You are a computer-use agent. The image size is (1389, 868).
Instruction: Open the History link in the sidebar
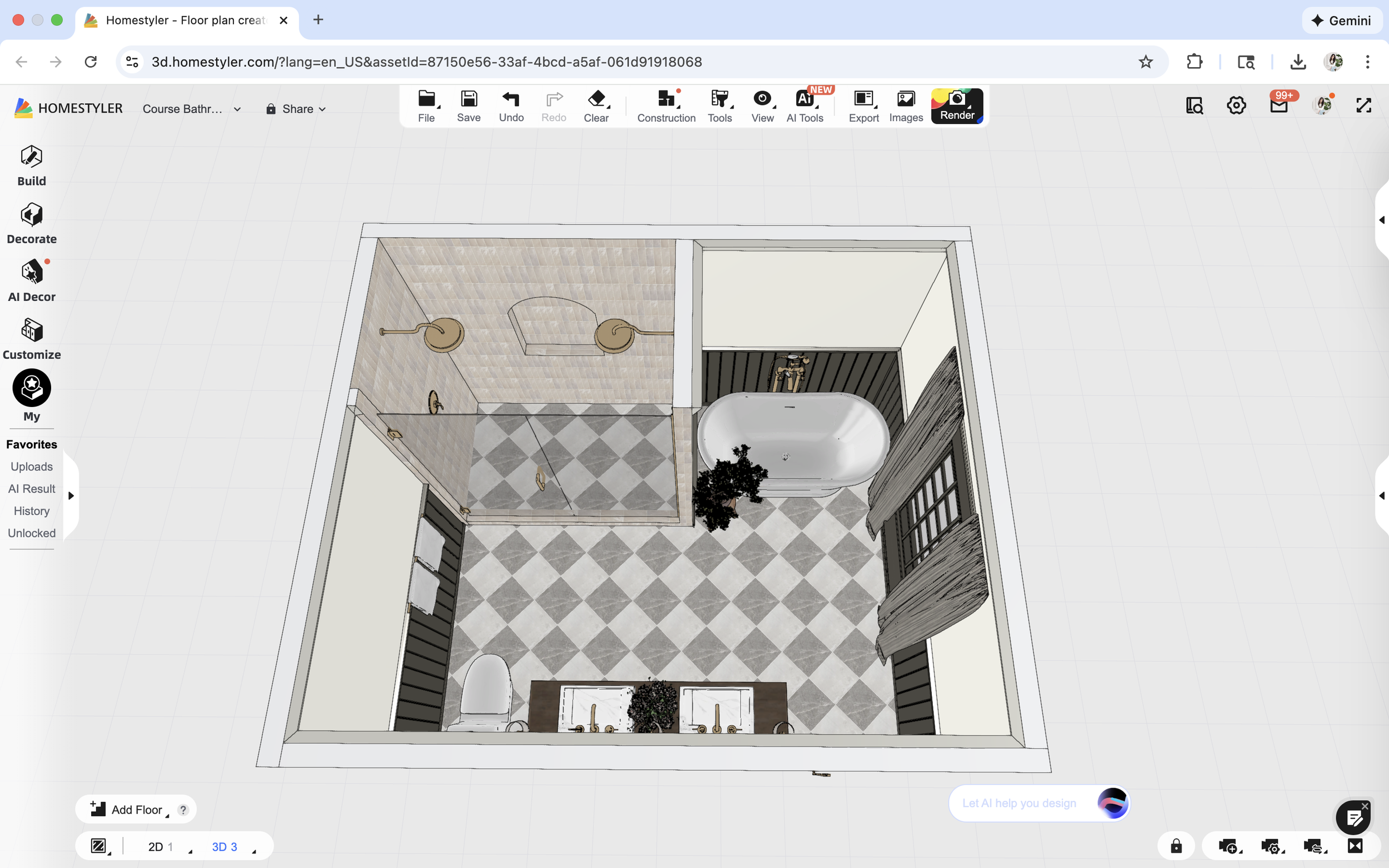(31, 511)
